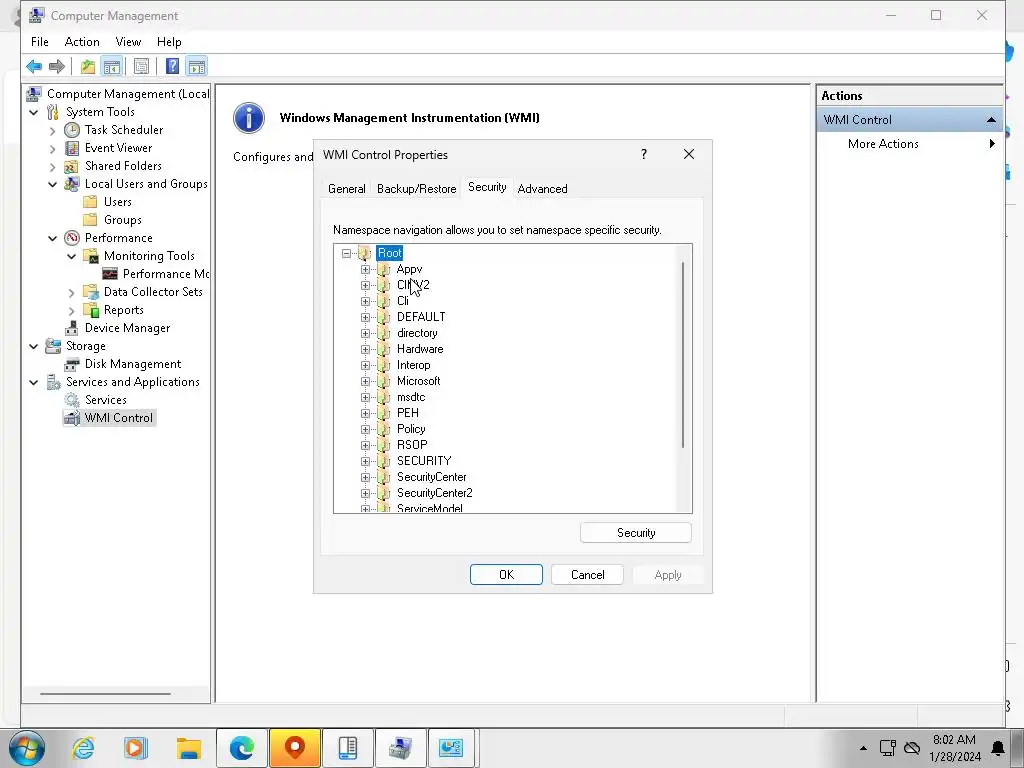This screenshot has height=768, width=1024.
Task: Open File Explorer from taskbar
Action: [189, 748]
